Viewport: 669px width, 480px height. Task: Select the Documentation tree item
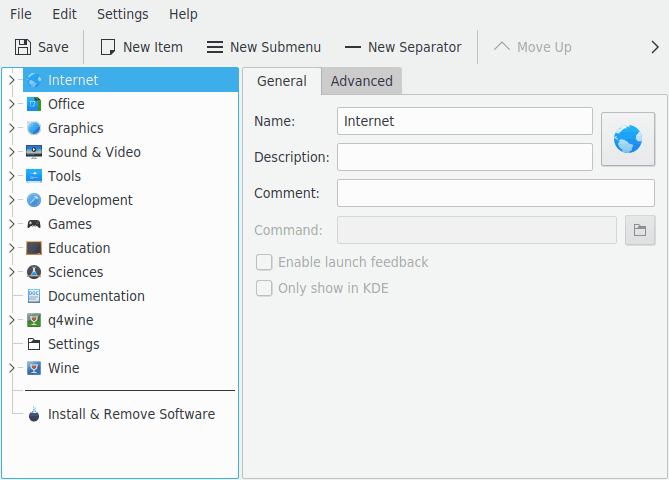tap(96, 296)
